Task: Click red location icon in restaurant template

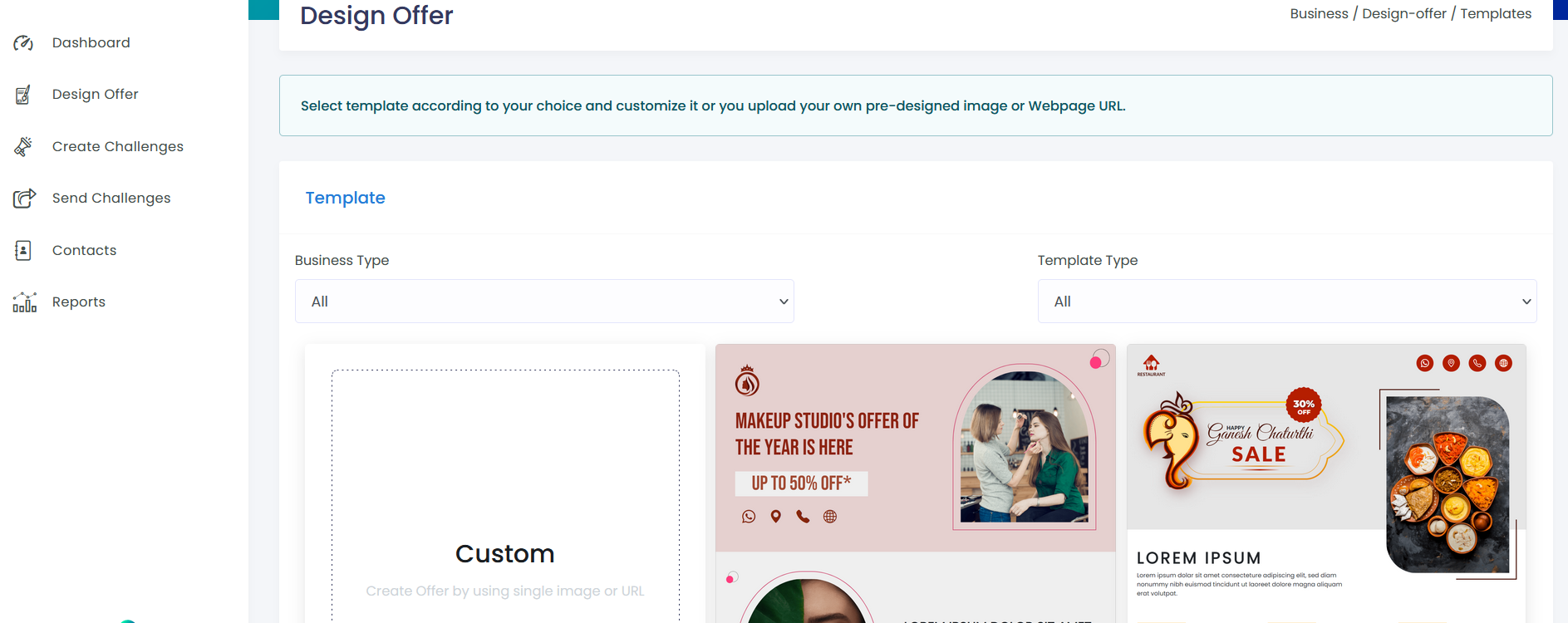Action: (1451, 363)
